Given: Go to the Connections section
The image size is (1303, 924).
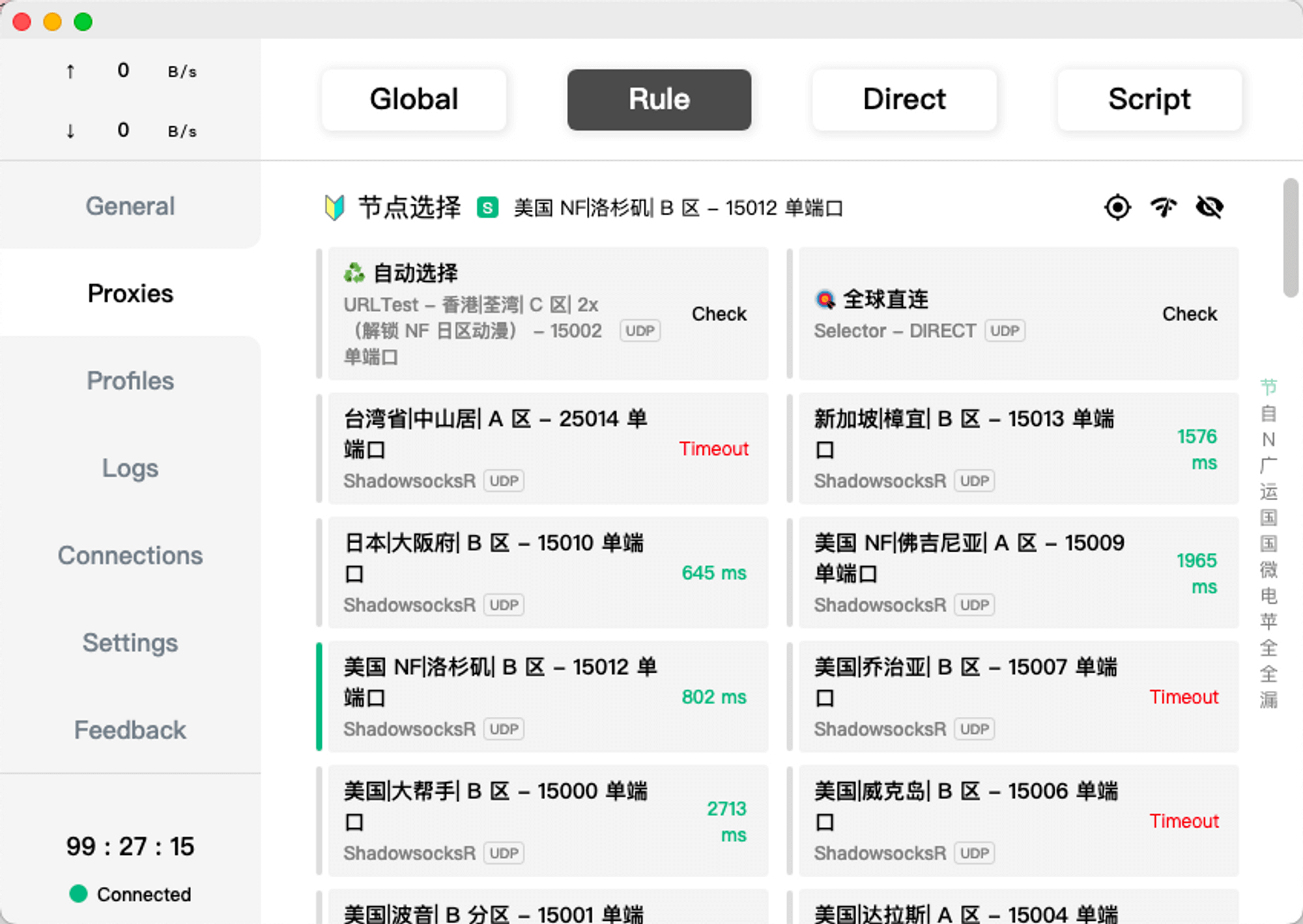Looking at the screenshot, I should [130, 555].
